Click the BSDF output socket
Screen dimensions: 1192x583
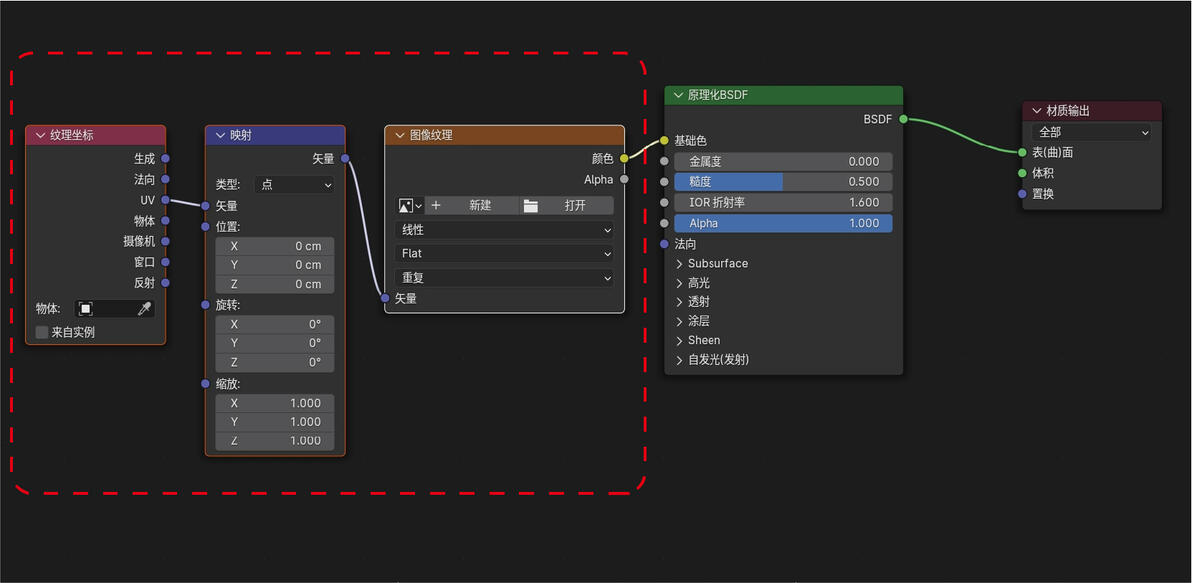903,119
